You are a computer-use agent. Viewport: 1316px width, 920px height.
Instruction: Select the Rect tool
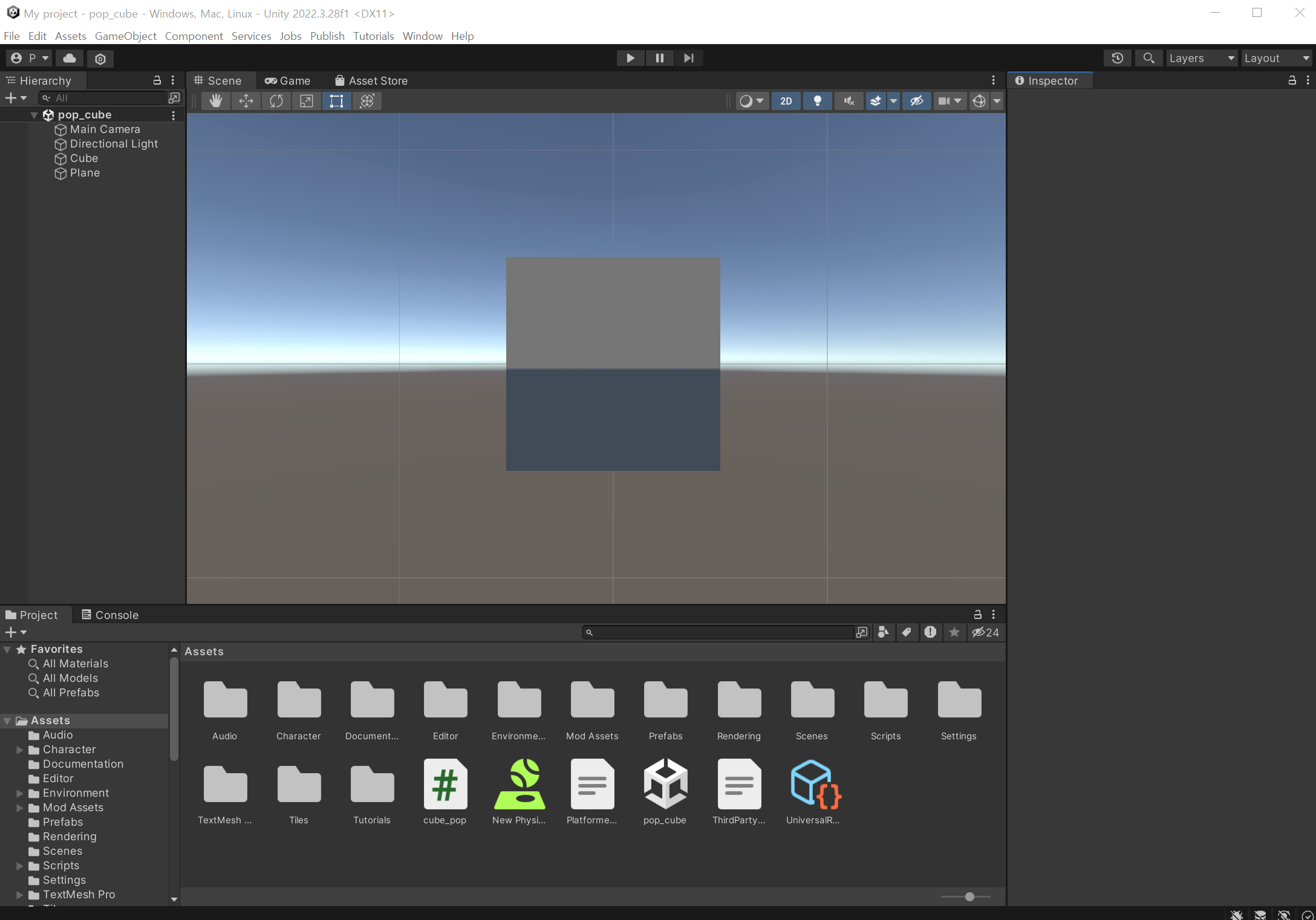tap(337, 101)
